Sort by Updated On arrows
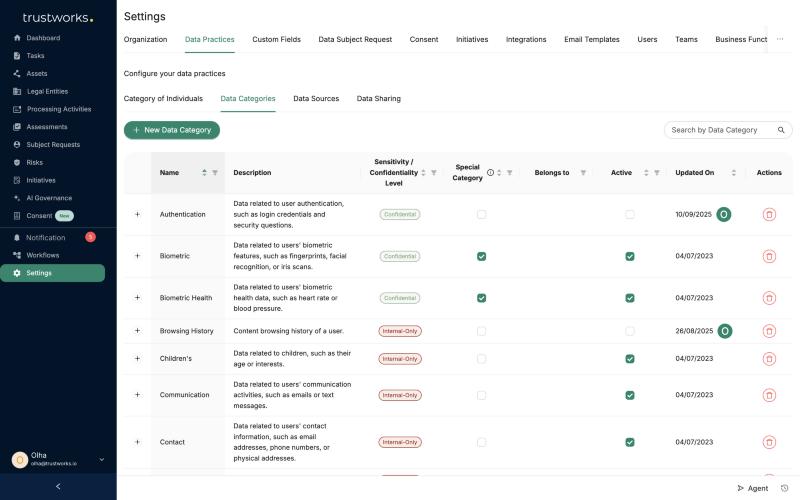This screenshot has width=800, height=500. tap(733, 172)
